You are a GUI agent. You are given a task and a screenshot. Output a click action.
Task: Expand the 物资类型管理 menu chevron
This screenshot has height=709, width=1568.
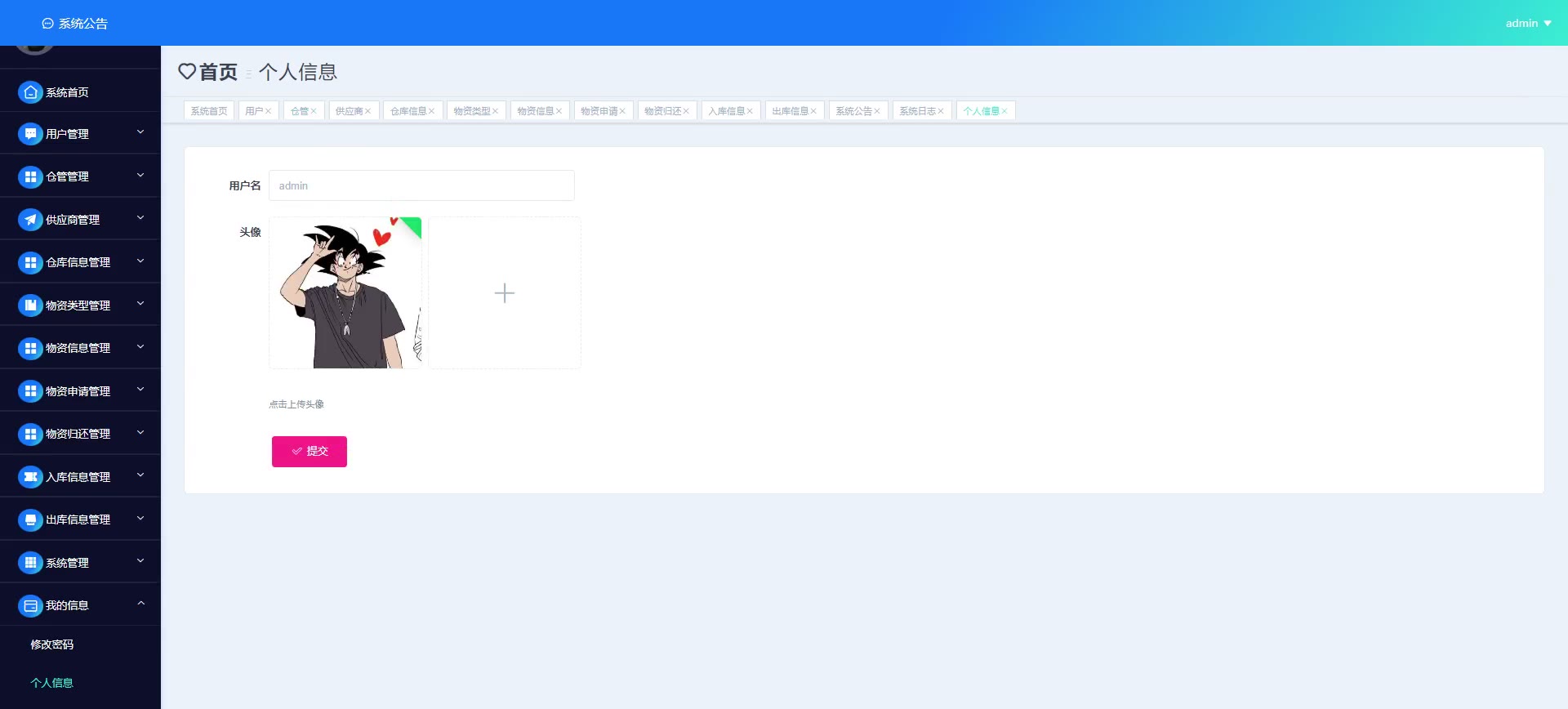pos(140,304)
